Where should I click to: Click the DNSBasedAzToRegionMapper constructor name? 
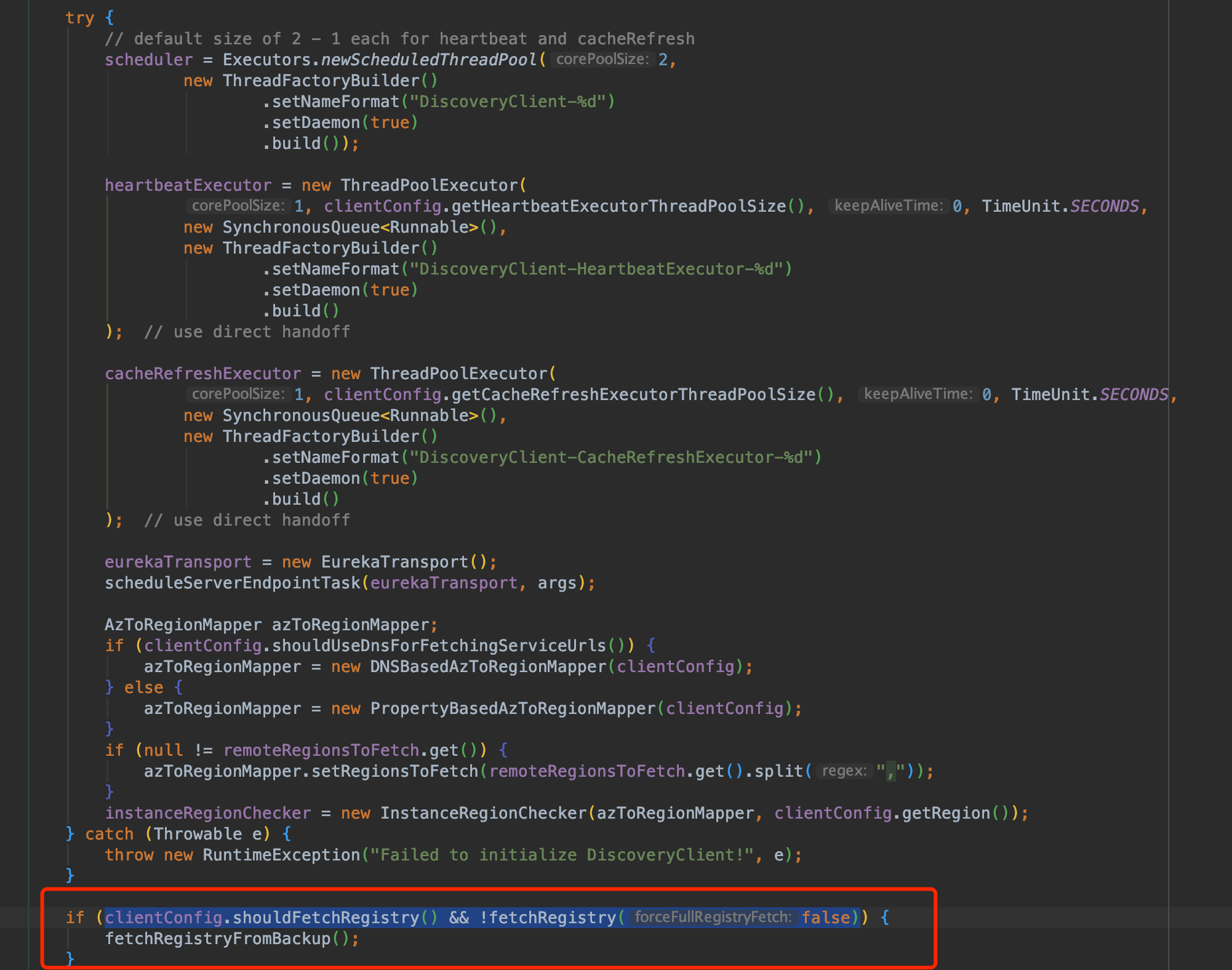tap(488, 667)
